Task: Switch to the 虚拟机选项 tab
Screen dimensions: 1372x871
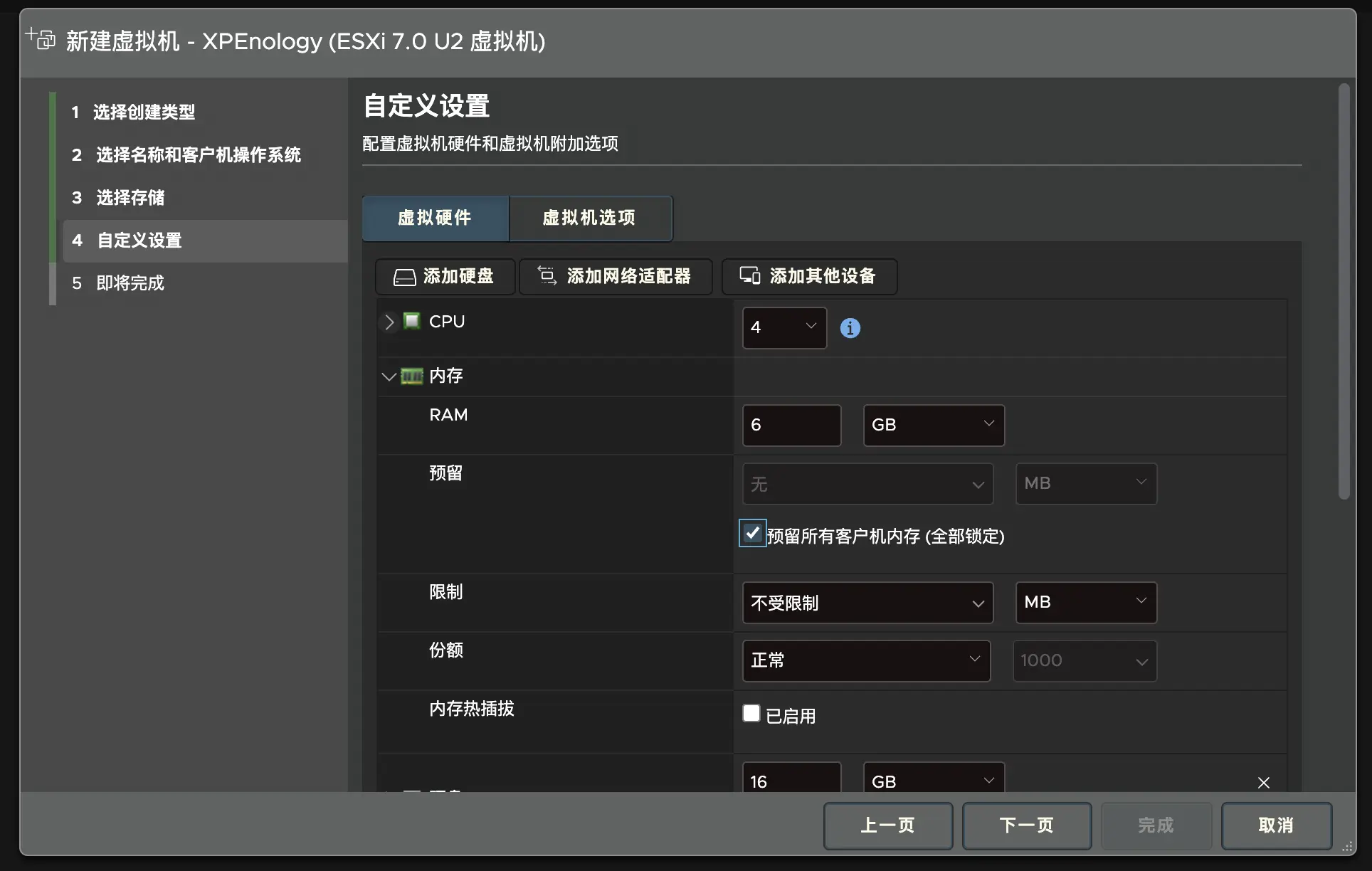Action: pos(589,218)
